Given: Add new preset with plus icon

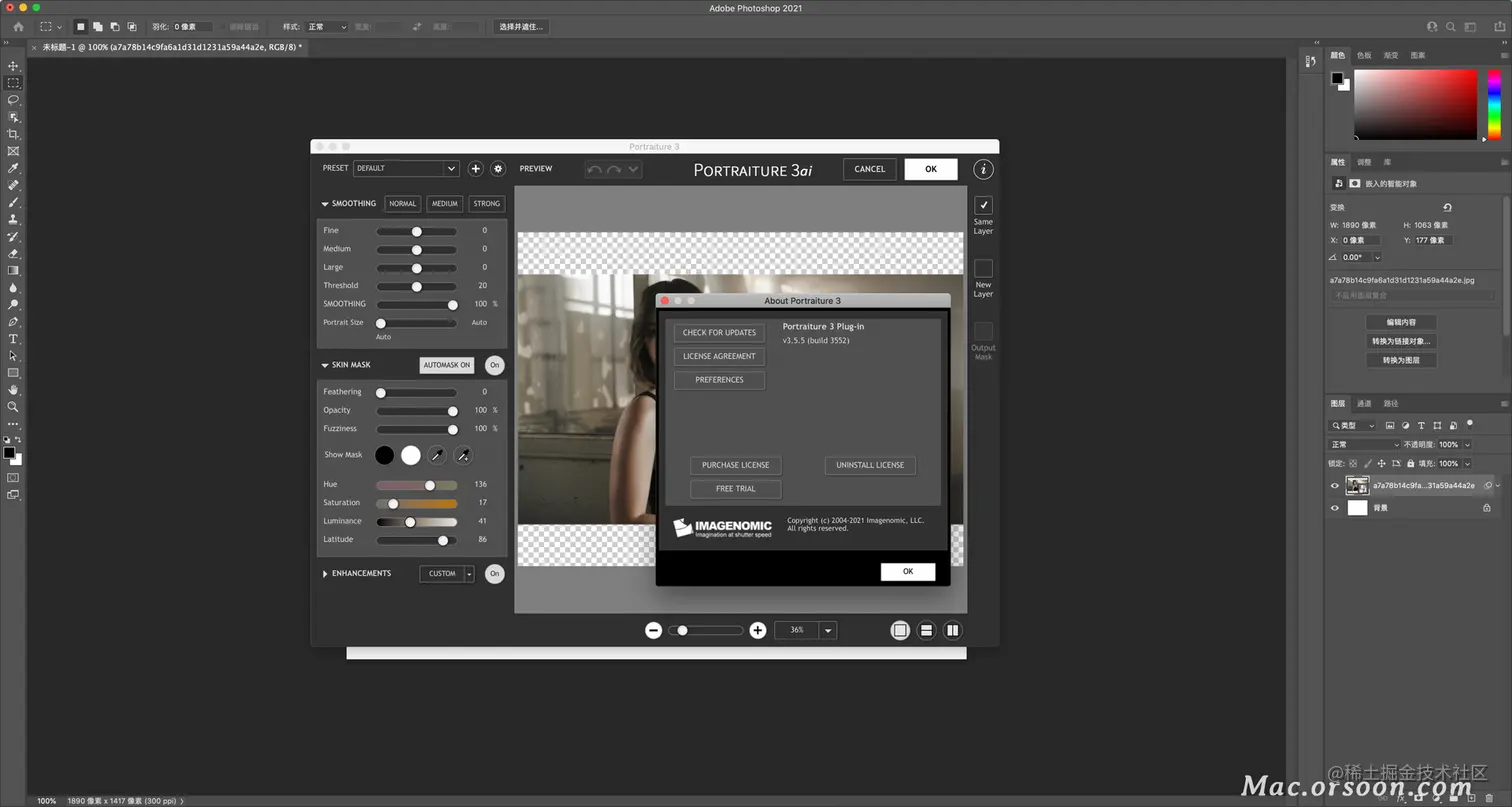Looking at the screenshot, I should 476,169.
